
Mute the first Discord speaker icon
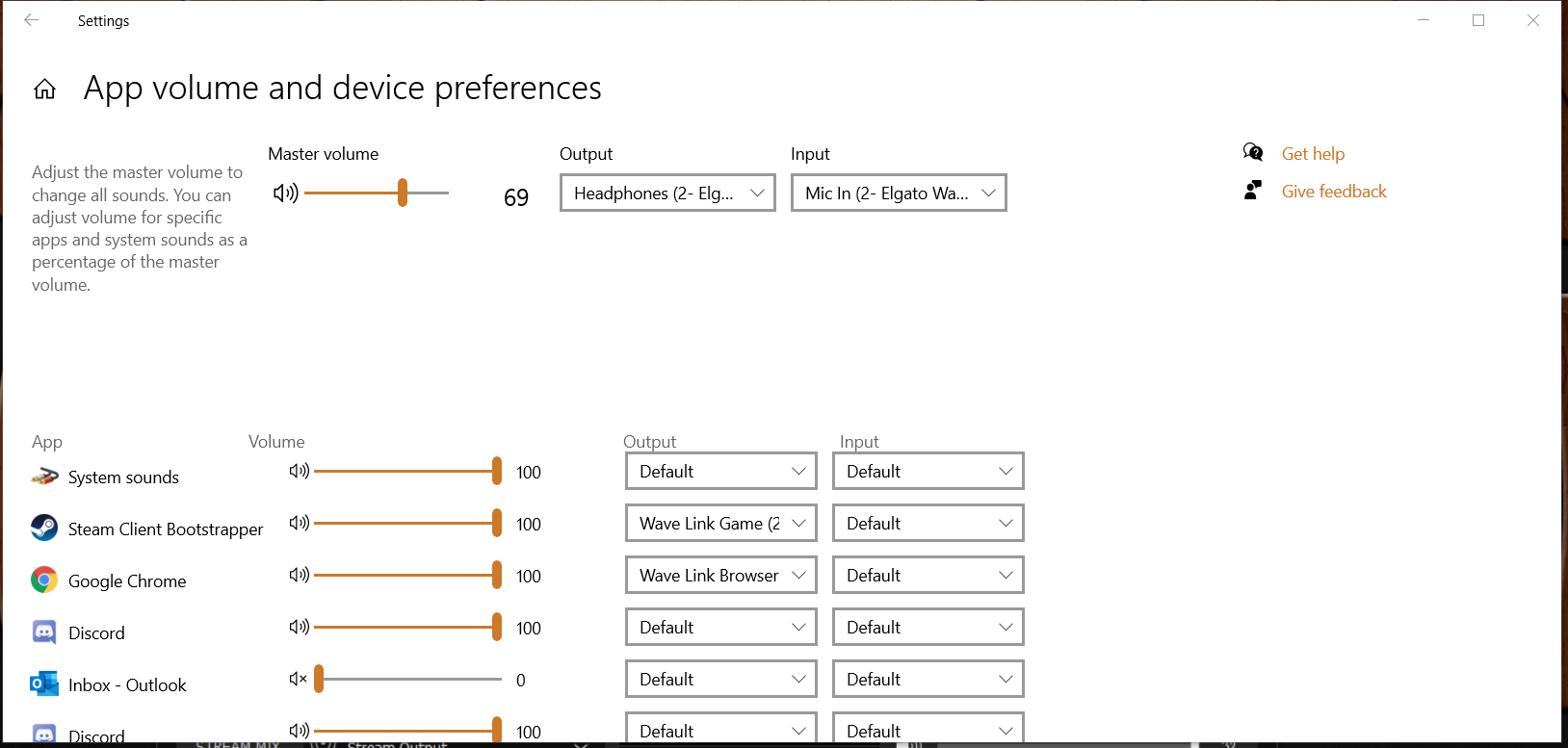pyautogui.click(x=299, y=627)
